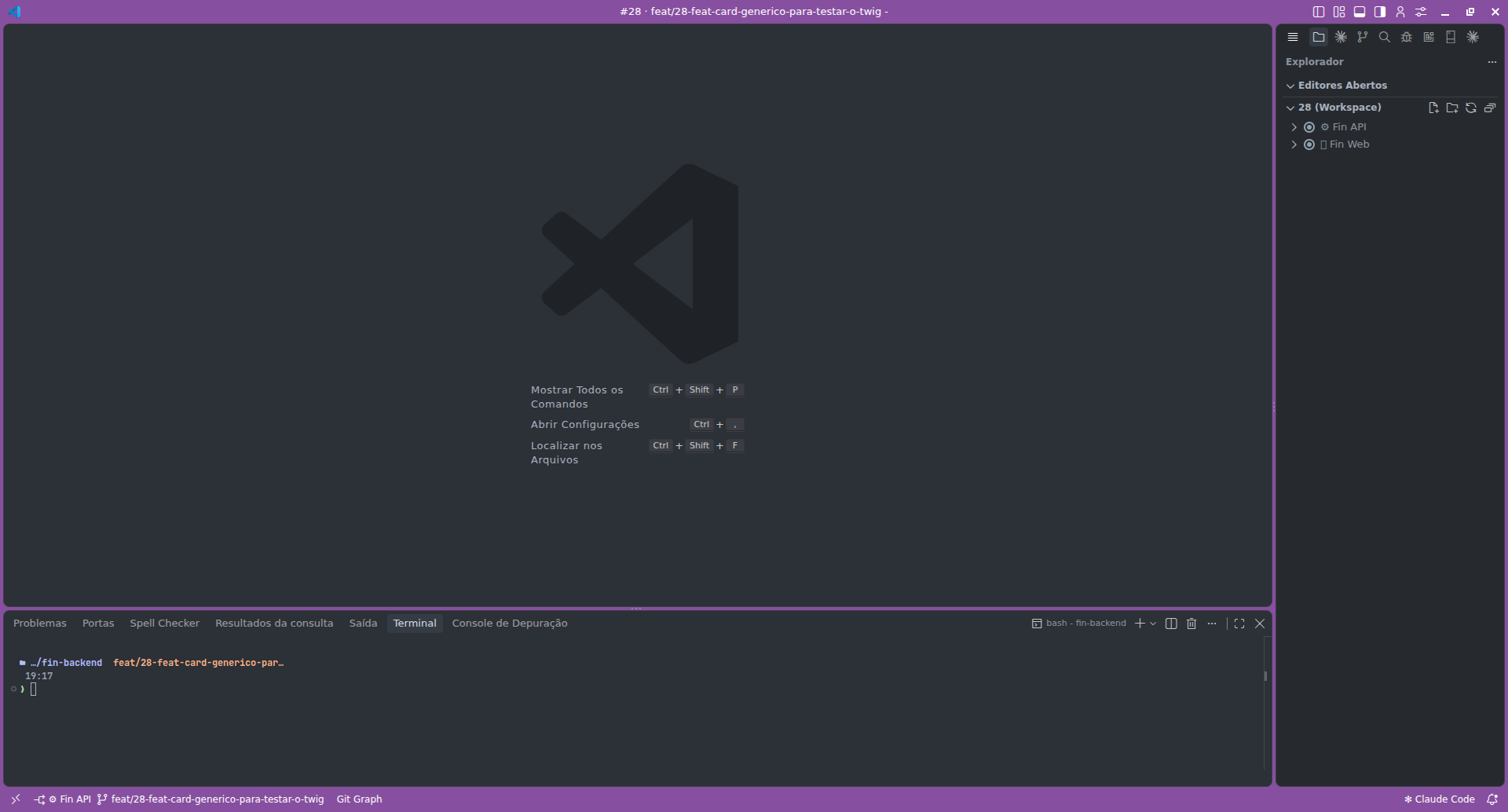Kill terminal with trash icon
The image size is (1508, 812).
pyautogui.click(x=1191, y=624)
